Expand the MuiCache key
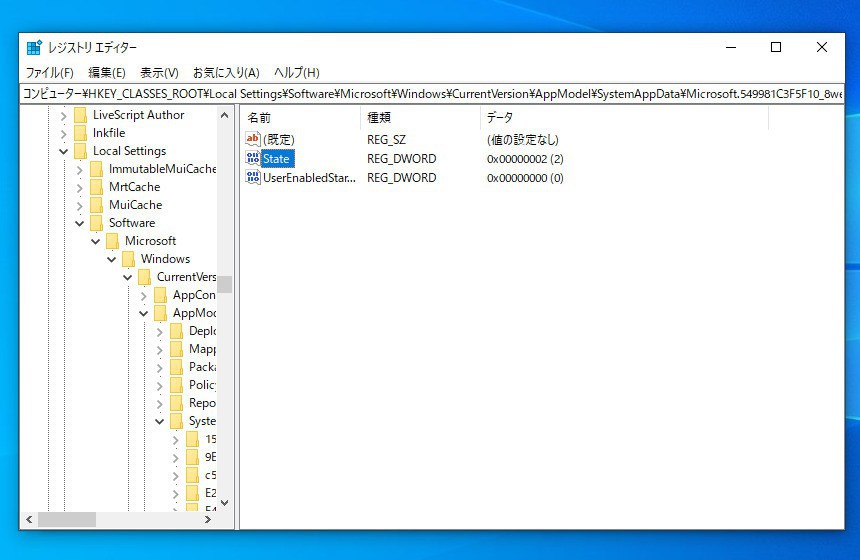This screenshot has width=860, height=560. pyautogui.click(x=80, y=206)
